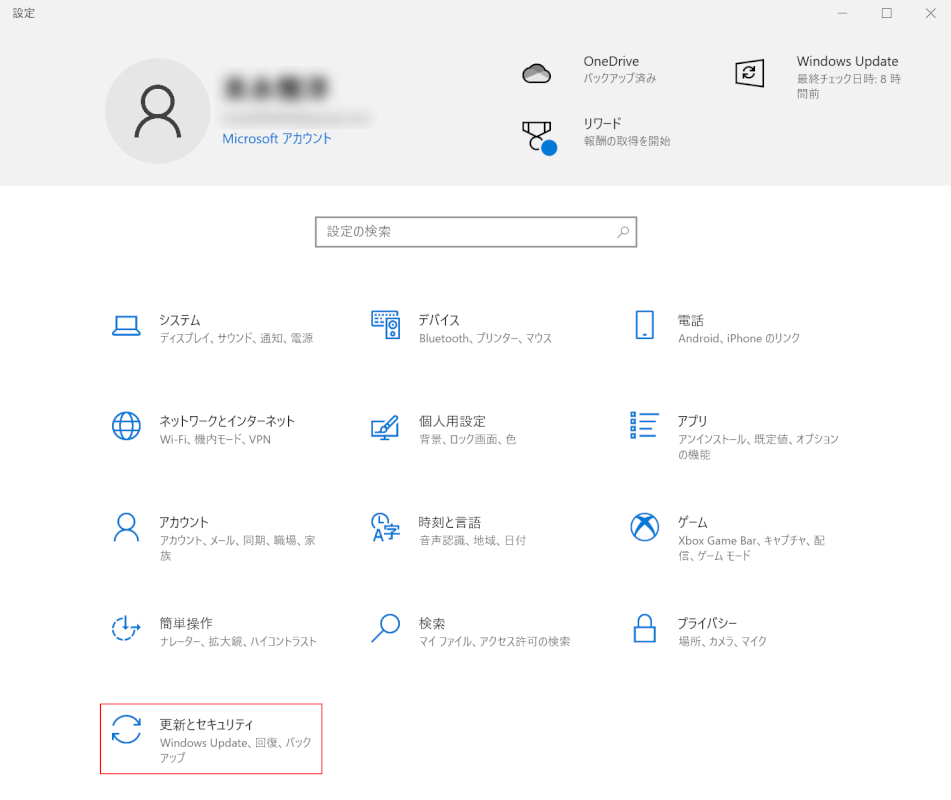Open the Microsoft アカウント link
951x800 pixels.
click(x=277, y=138)
